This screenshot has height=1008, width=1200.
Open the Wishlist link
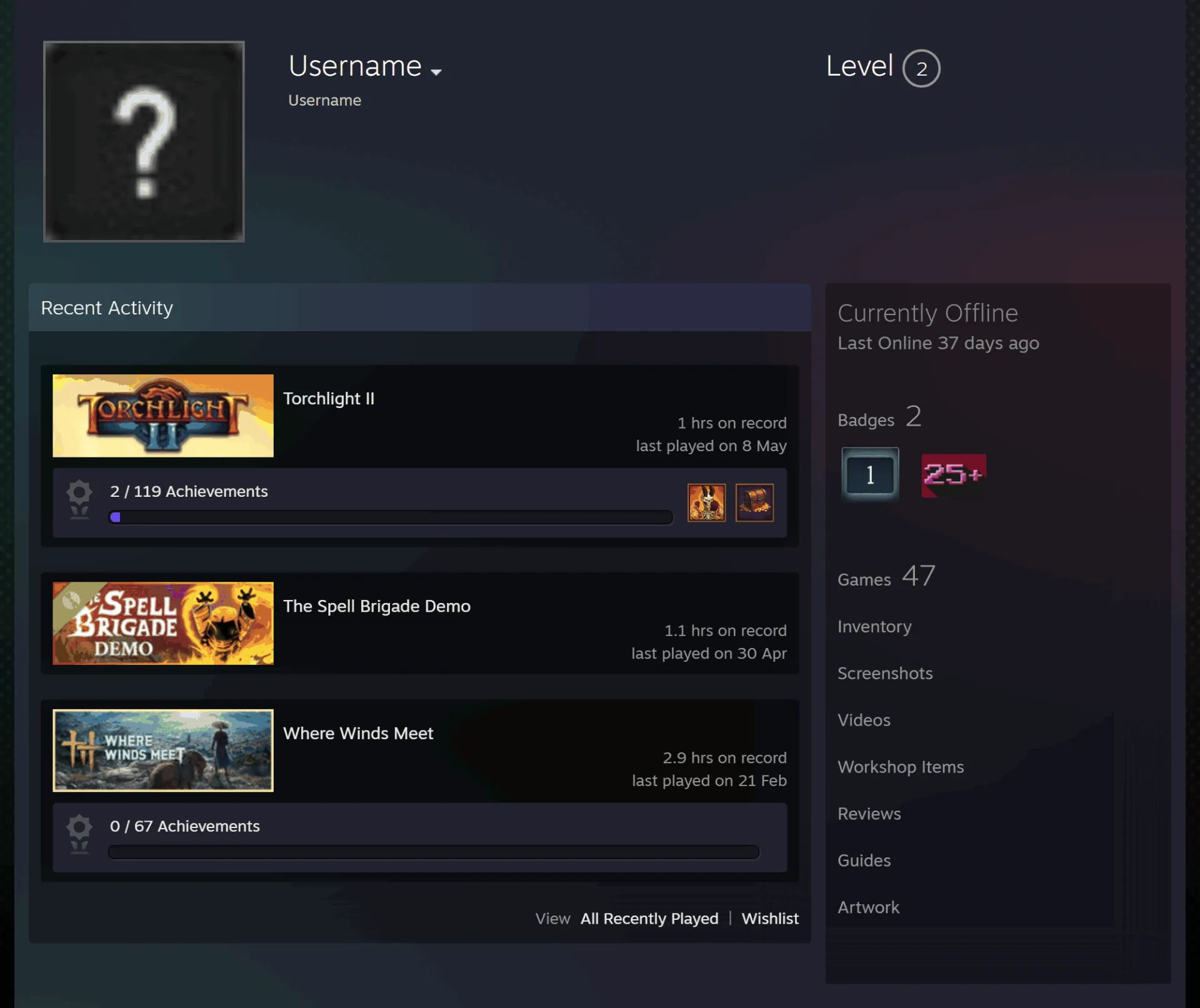point(770,919)
